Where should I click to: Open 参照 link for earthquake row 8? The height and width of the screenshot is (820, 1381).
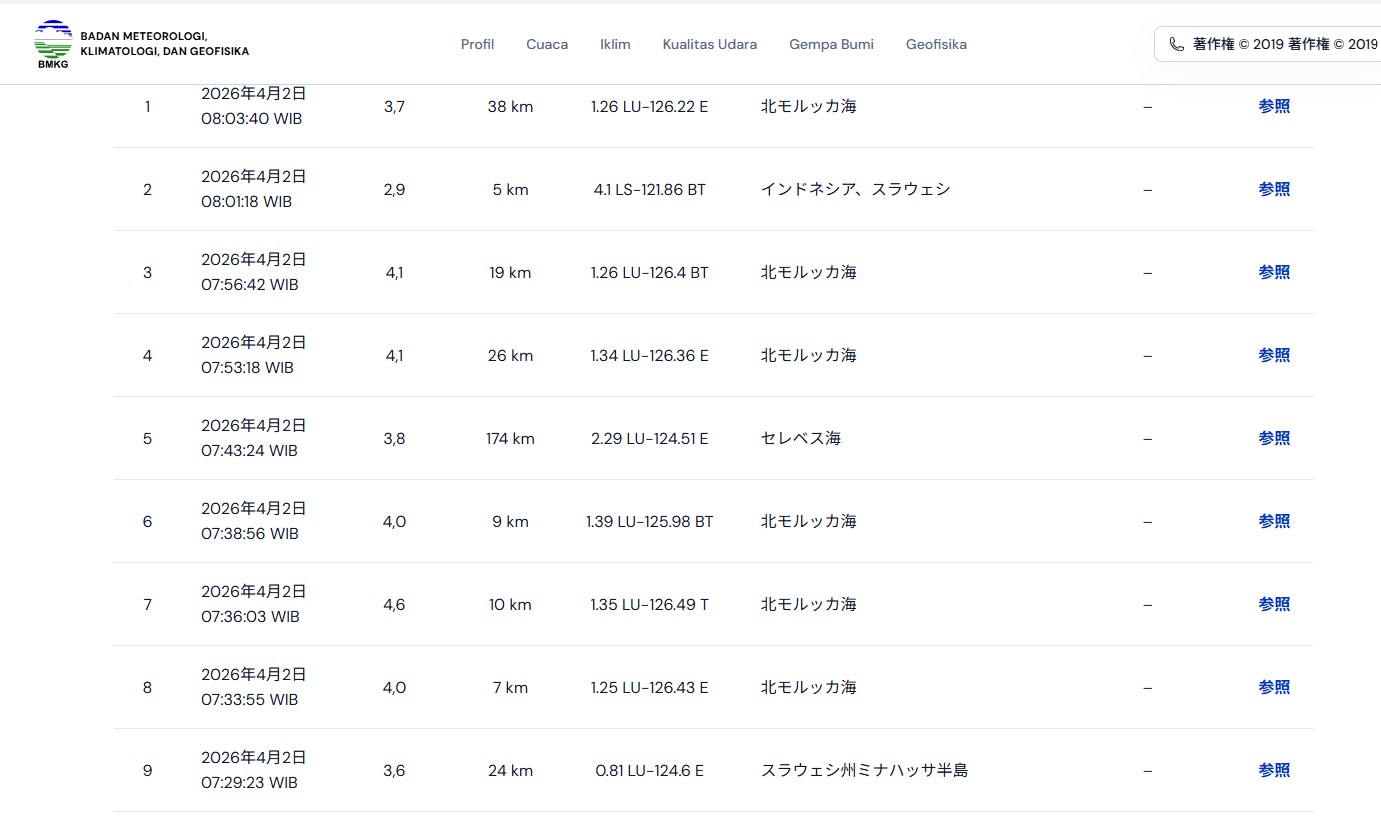(x=1273, y=687)
